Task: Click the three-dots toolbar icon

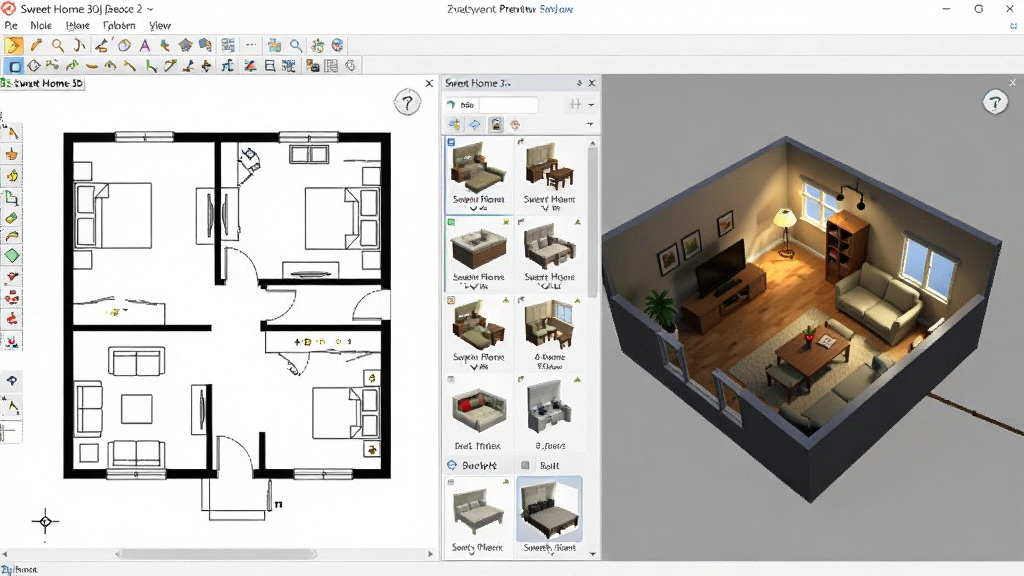Action: coord(251,45)
